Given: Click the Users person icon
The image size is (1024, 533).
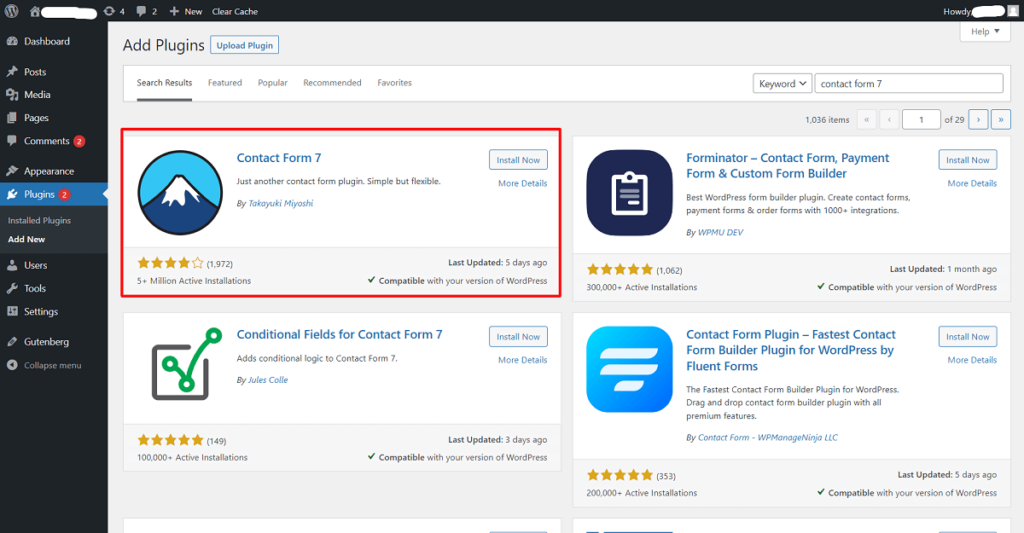Looking at the screenshot, I should (12, 265).
